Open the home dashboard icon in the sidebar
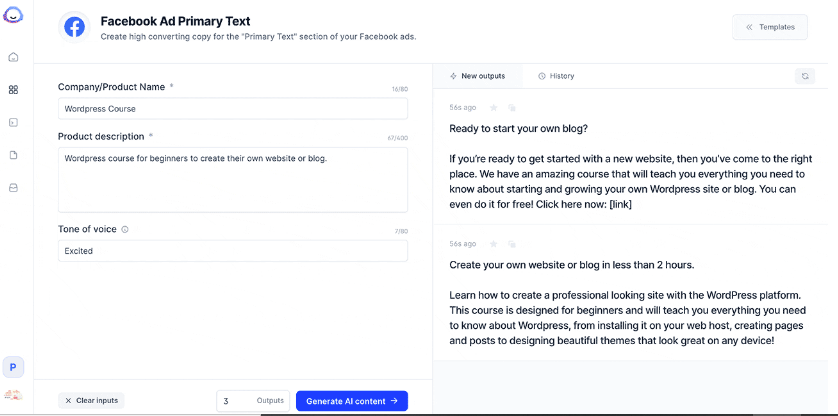838x416 pixels. tap(13, 57)
